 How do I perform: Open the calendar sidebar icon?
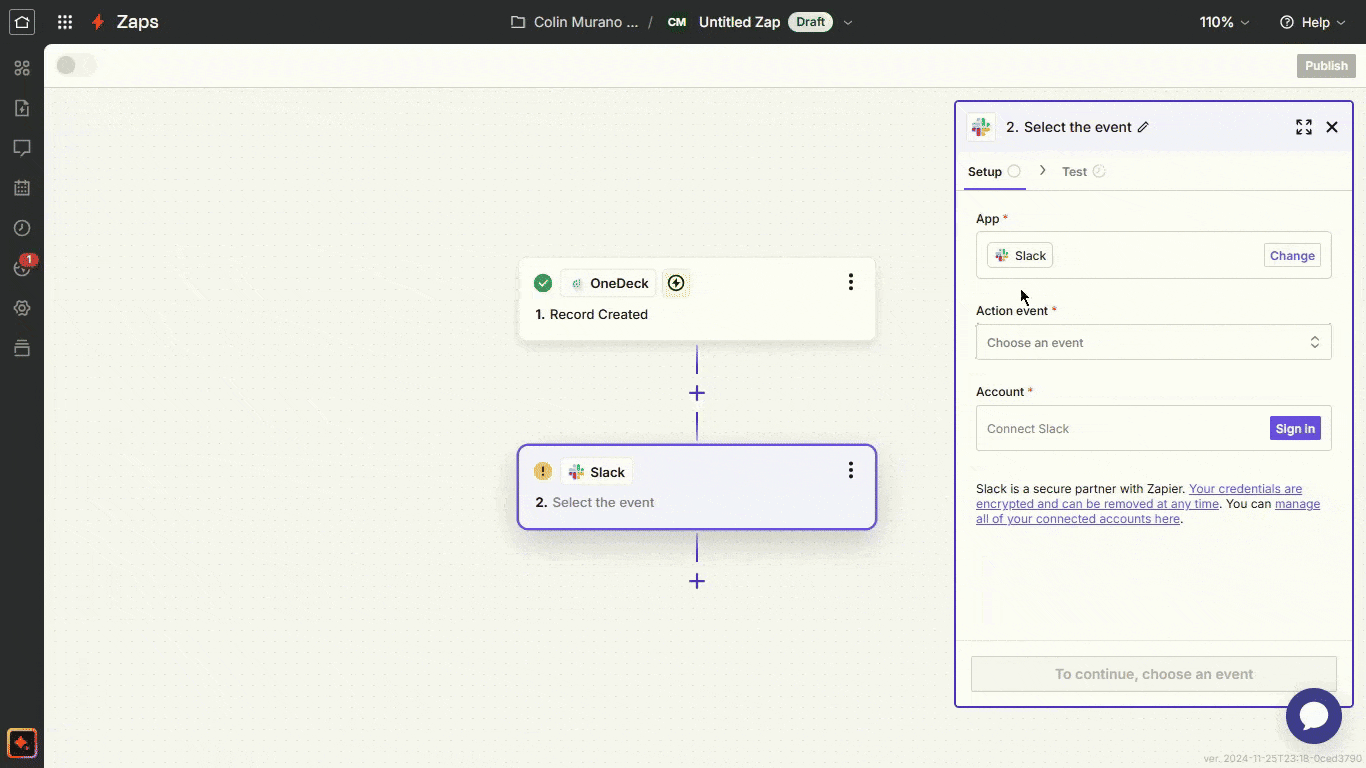pos(22,188)
